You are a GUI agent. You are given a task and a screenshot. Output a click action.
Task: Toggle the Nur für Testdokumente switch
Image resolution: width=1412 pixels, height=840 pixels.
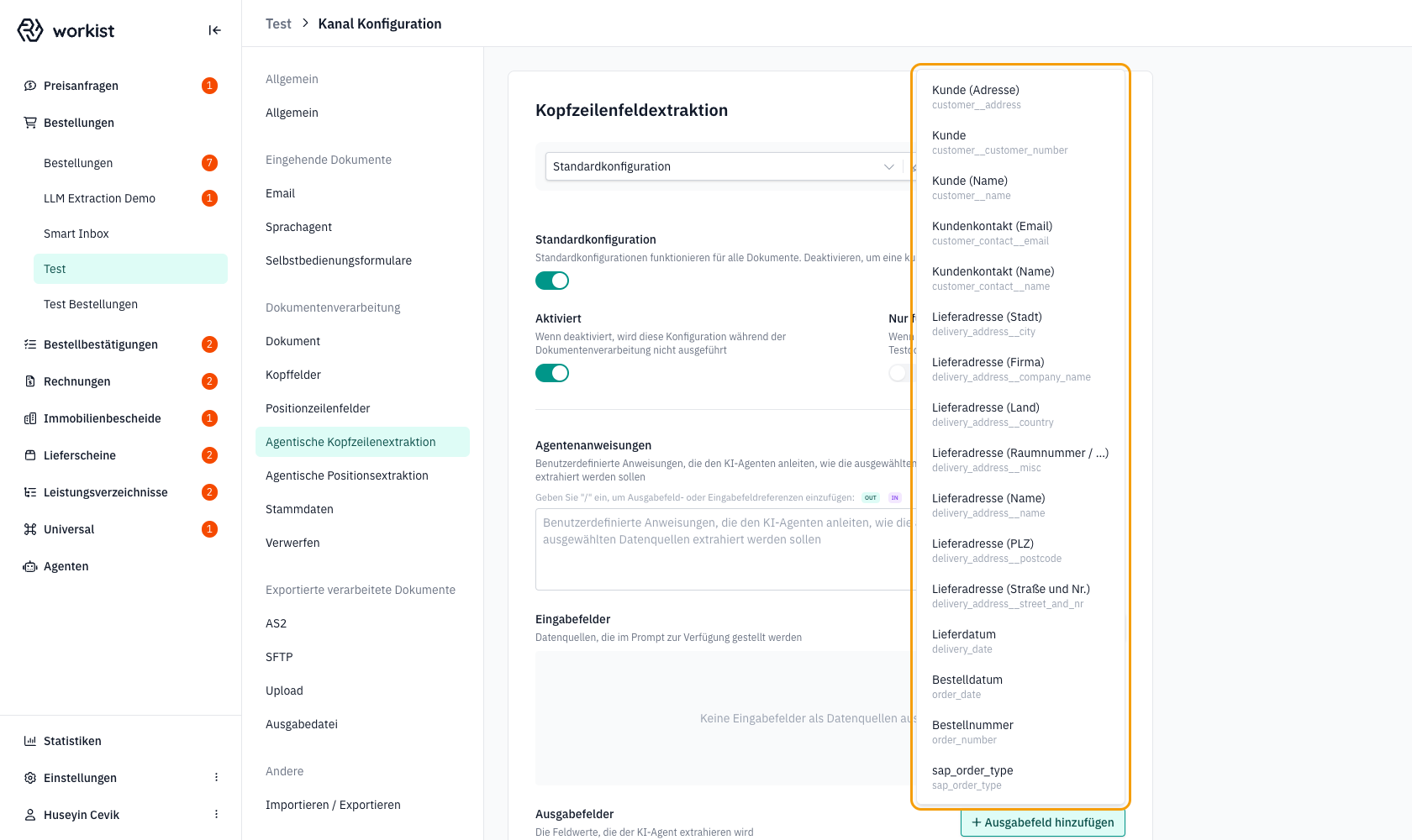pos(901,373)
